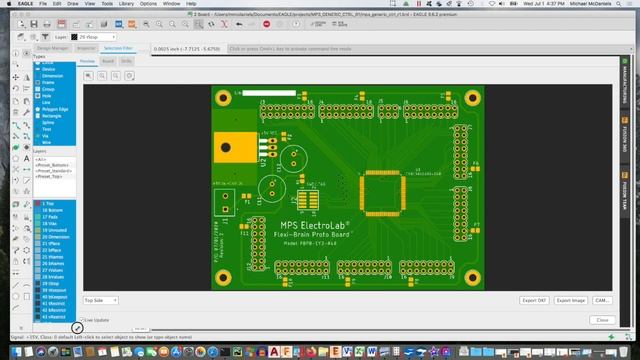Click the red Stop command icon
This screenshot has height=360, width=640.
pos(267,24)
